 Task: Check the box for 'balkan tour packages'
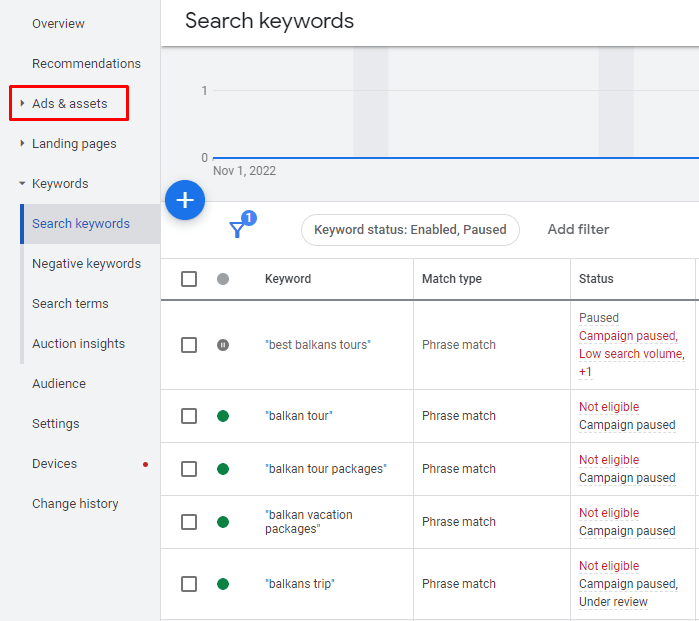coord(189,469)
